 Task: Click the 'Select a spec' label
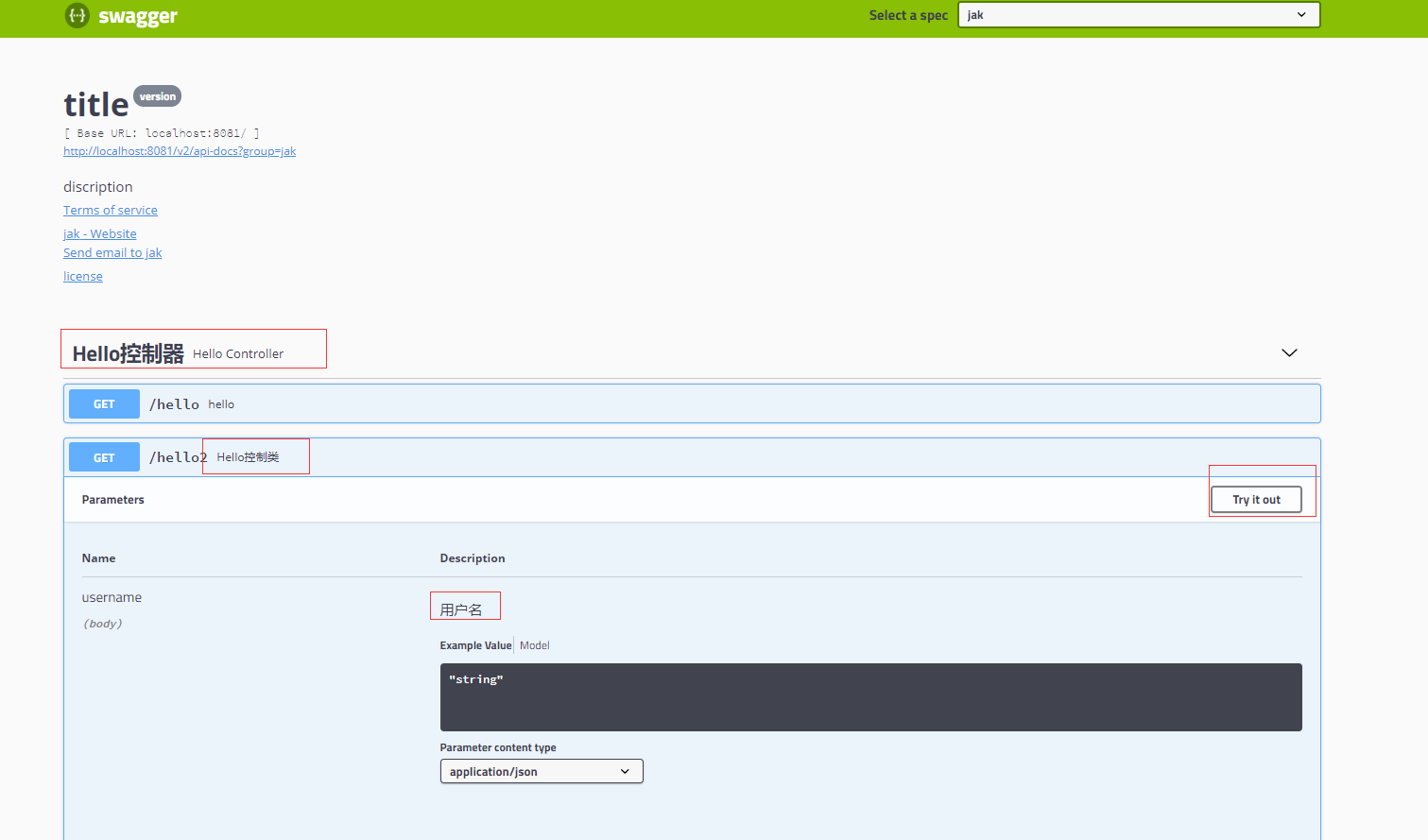[x=908, y=15]
